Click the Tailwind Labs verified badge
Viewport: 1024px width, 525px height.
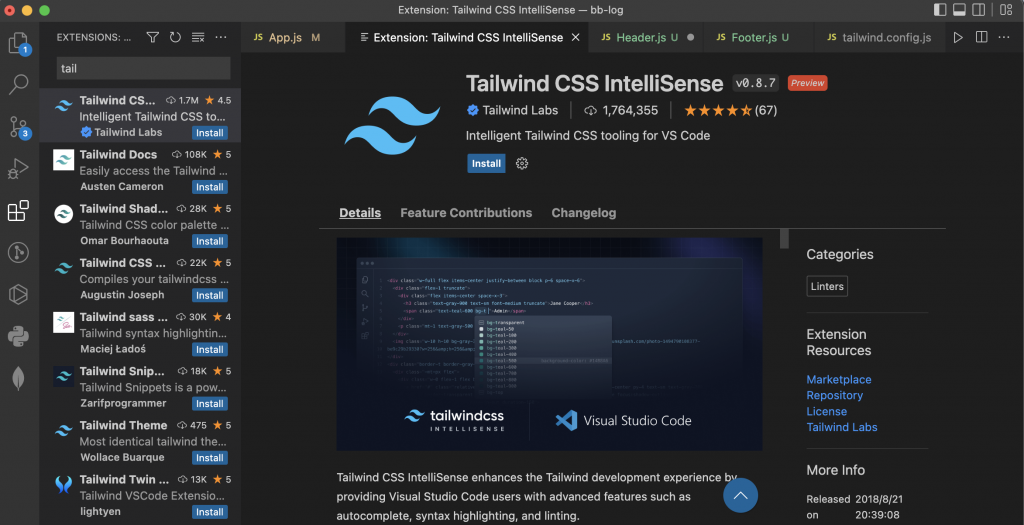pyautogui.click(x=473, y=110)
